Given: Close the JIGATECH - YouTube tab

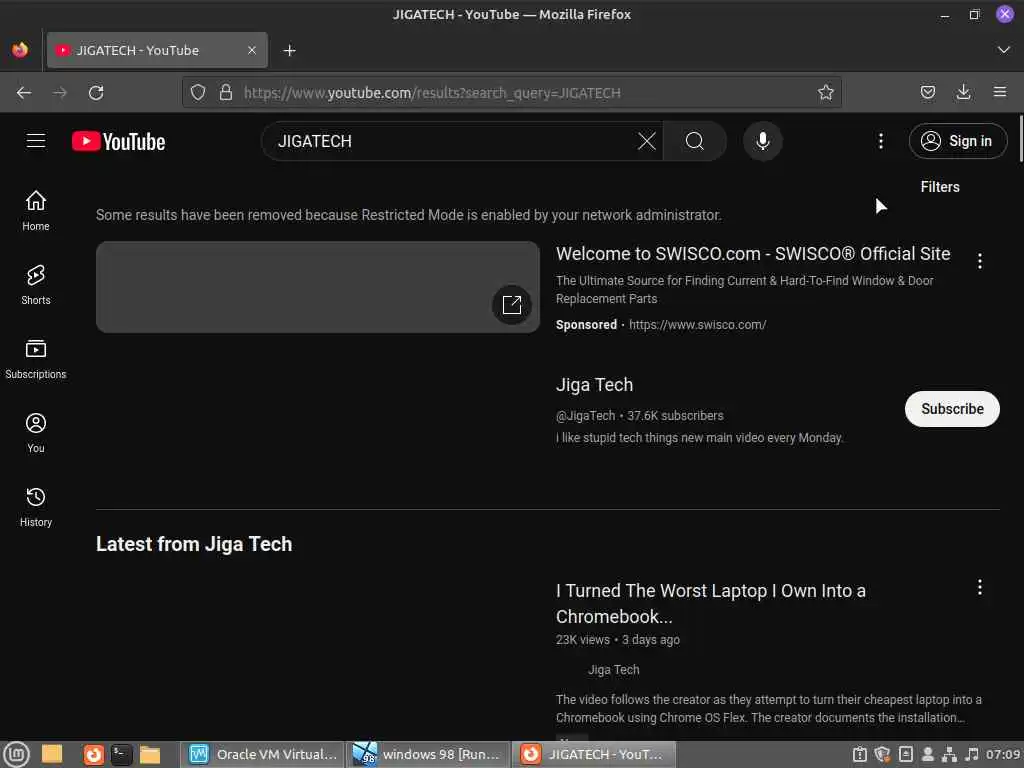Looking at the screenshot, I should point(251,50).
